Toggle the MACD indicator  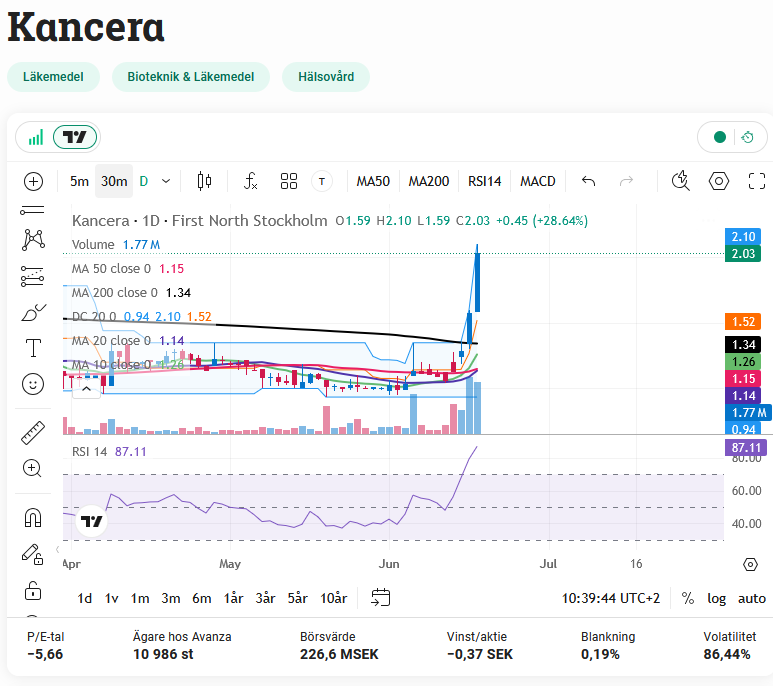coord(538,181)
